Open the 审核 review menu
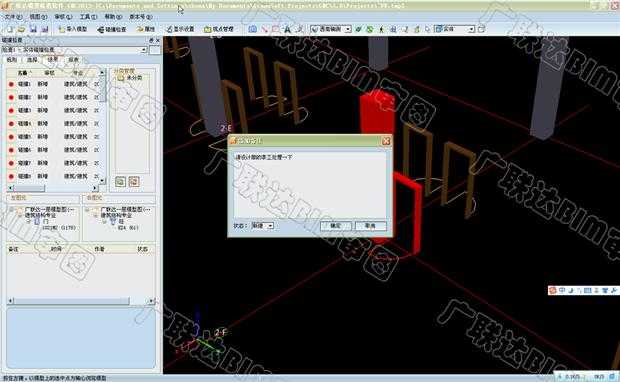This screenshot has height=382, width=620. (x=63, y=17)
